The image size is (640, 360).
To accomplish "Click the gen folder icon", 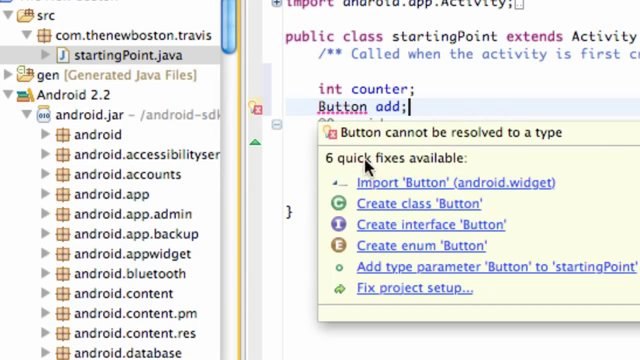I will pyautogui.click(x=25, y=74).
